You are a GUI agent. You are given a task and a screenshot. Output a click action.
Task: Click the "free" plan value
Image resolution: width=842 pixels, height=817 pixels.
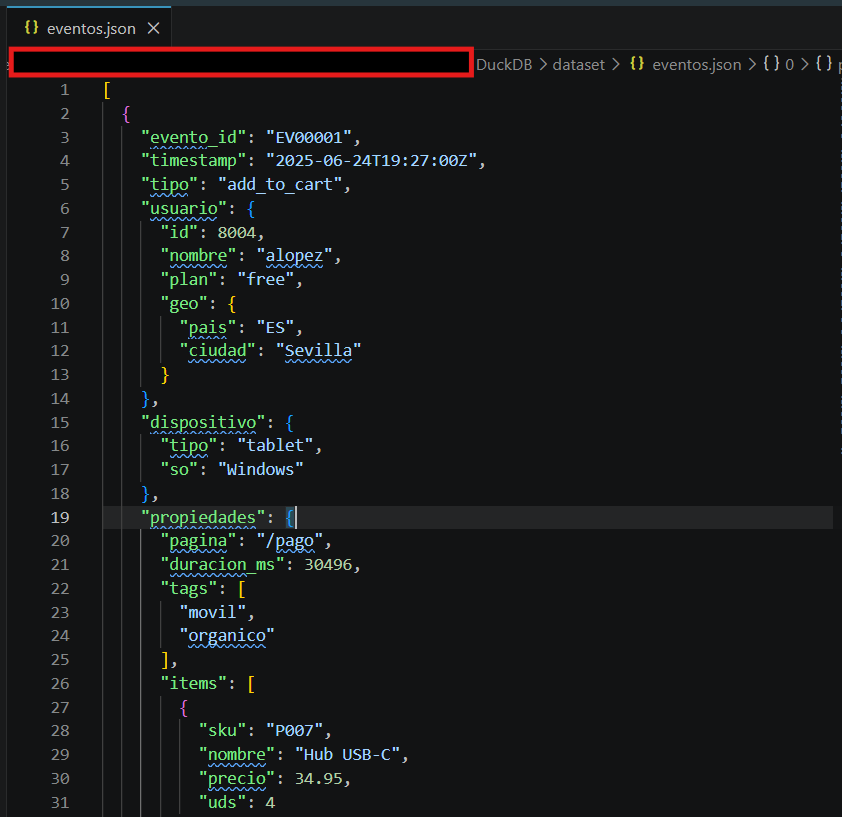(266, 280)
